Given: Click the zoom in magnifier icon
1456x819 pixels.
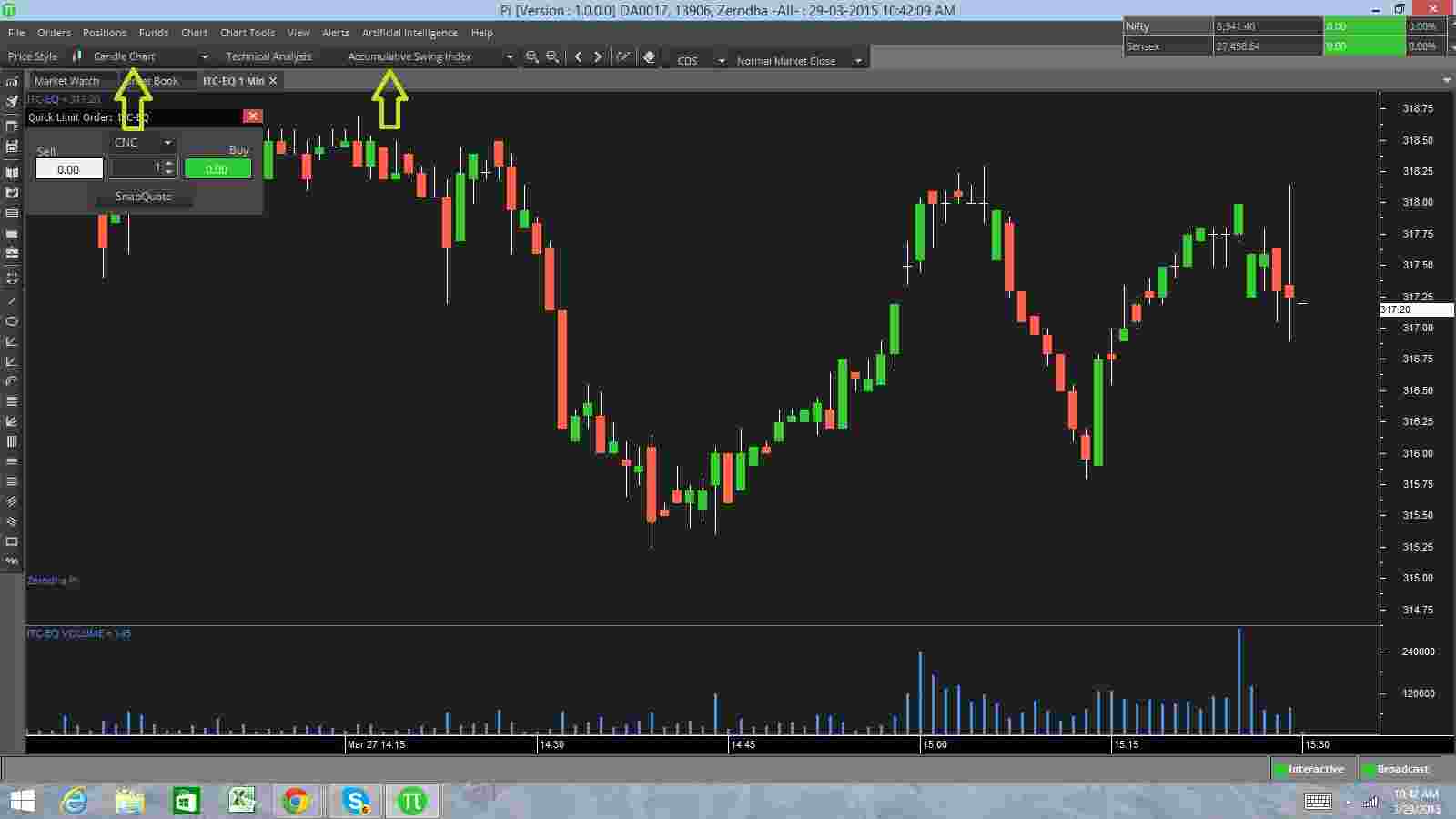Looking at the screenshot, I should click(x=532, y=56).
